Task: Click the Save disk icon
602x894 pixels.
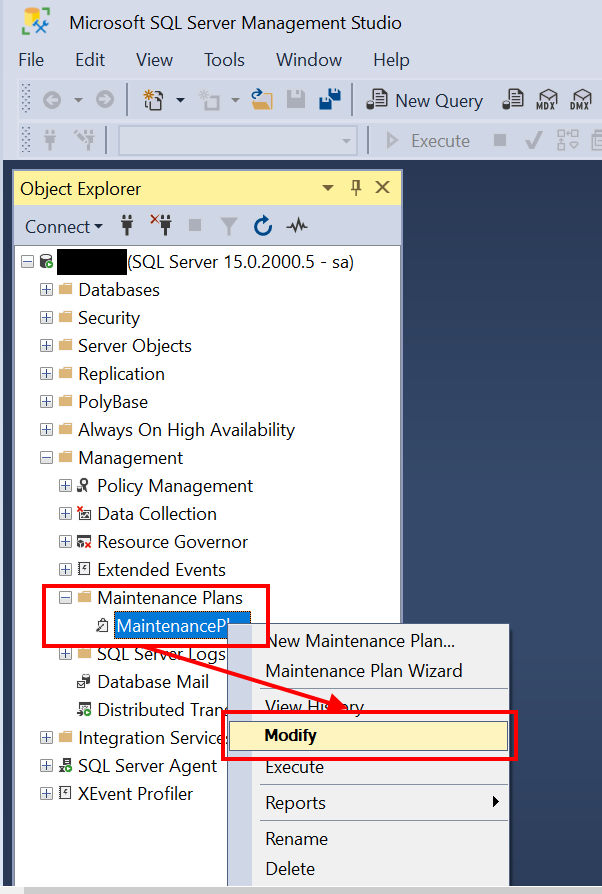Action: (x=296, y=99)
